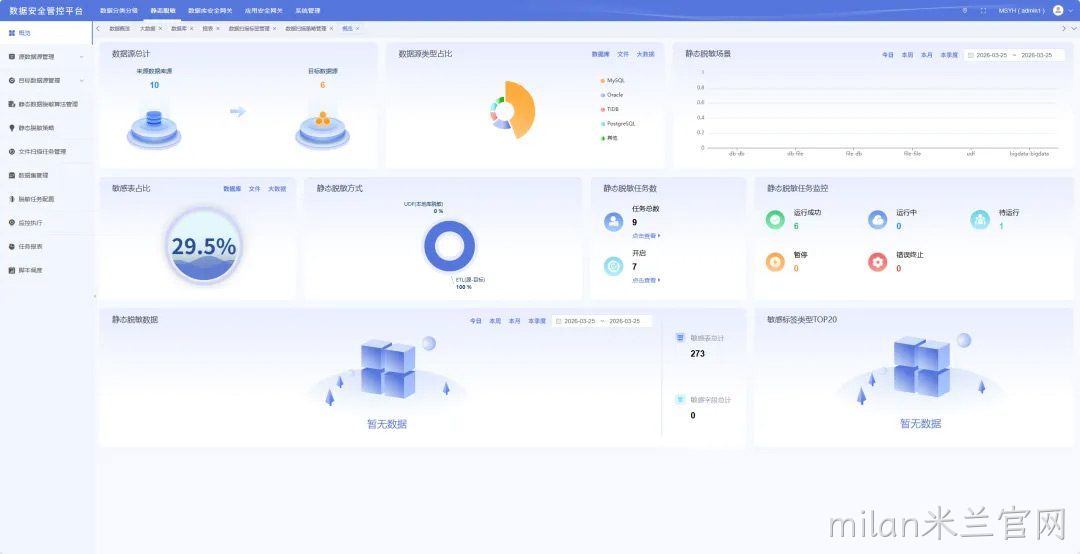Open the 概览 overview icon in sidebar
This screenshot has width=1080, height=554.
point(12,32)
